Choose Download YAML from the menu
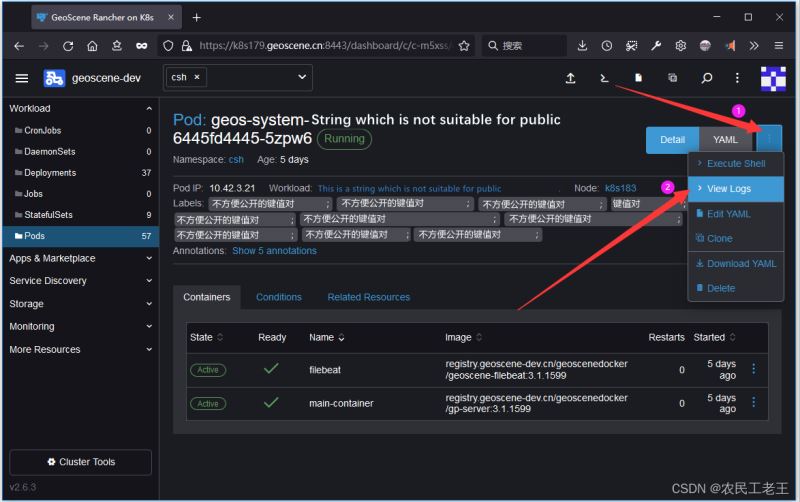Screen dimensions: 800x502 (741, 264)
